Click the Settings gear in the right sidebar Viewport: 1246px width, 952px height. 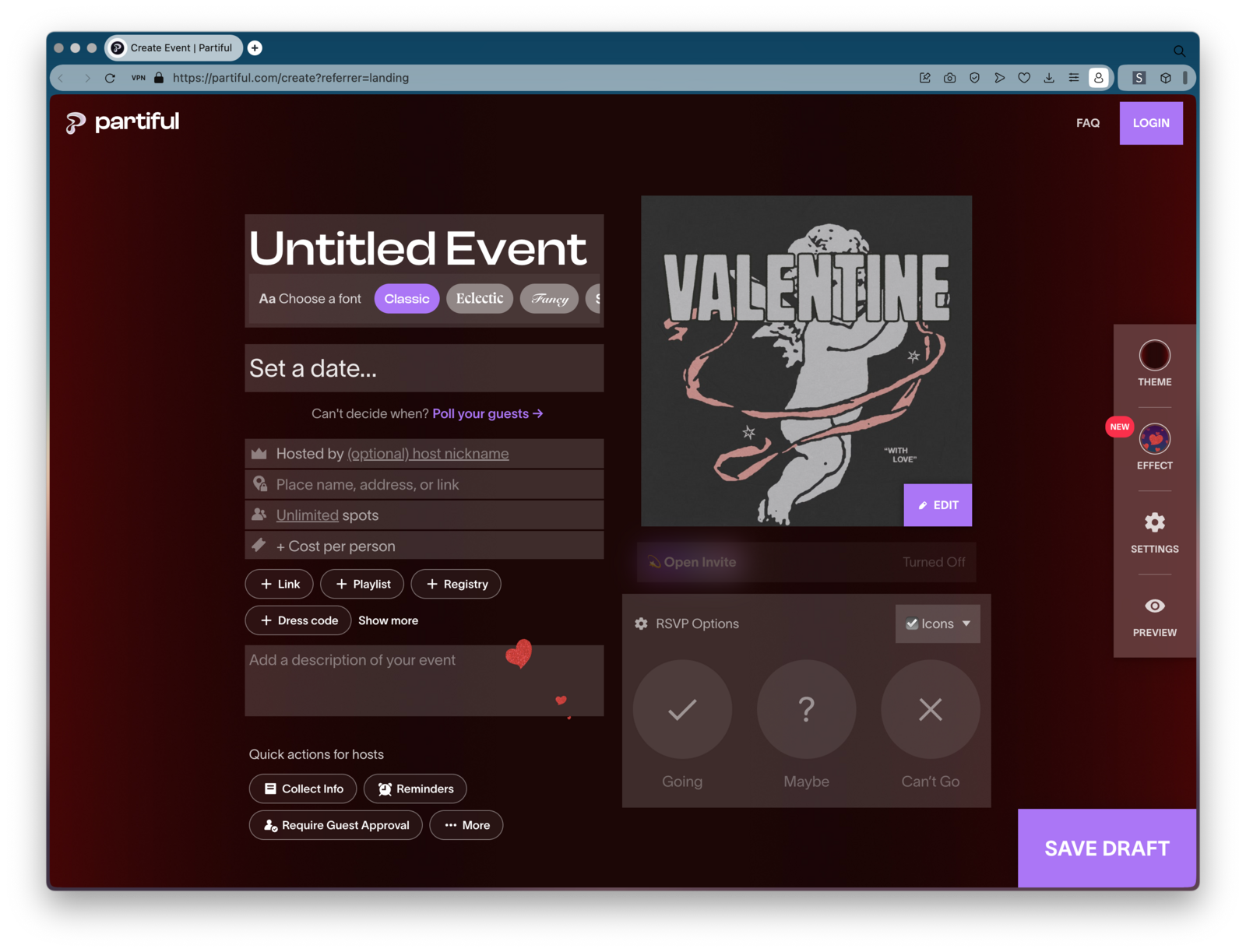(1154, 522)
